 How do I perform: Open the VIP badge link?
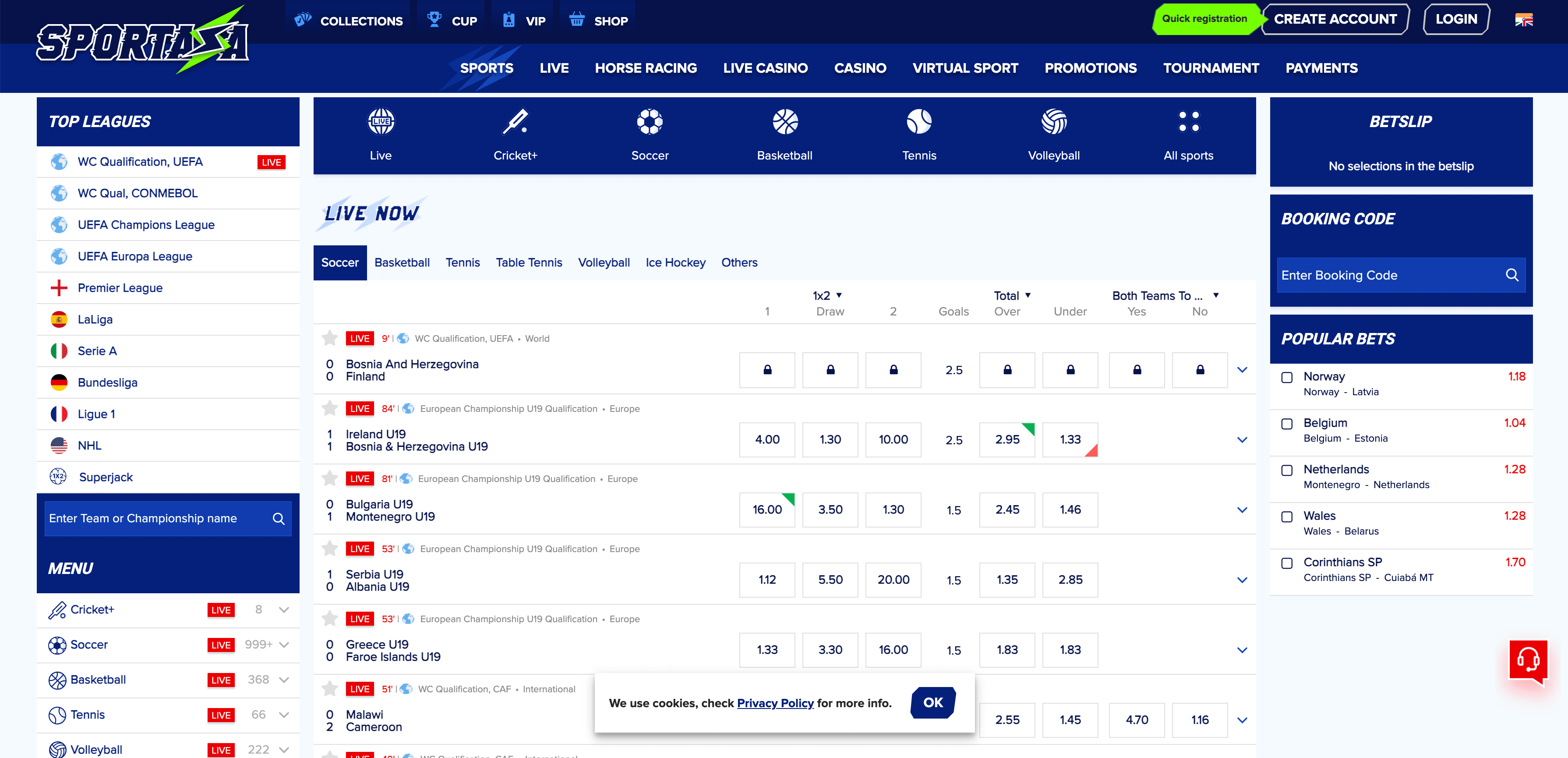click(x=523, y=21)
